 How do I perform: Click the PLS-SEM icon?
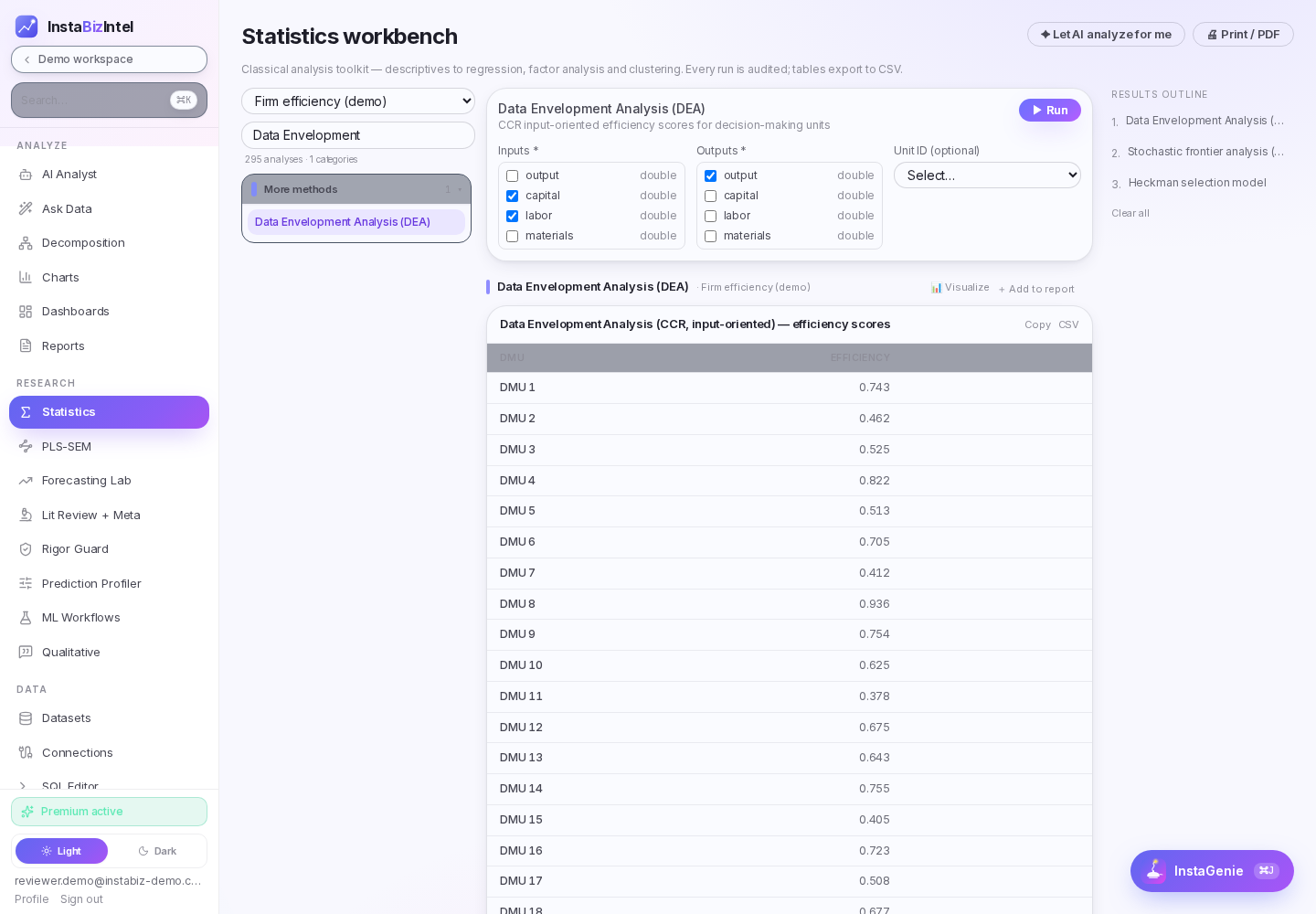click(x=26, y=446)
